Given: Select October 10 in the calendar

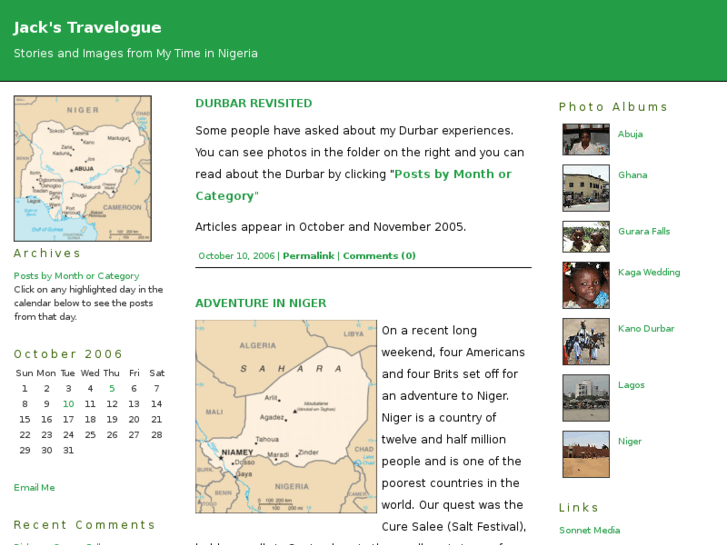Looking at the screenshot, I should point(68,404).
